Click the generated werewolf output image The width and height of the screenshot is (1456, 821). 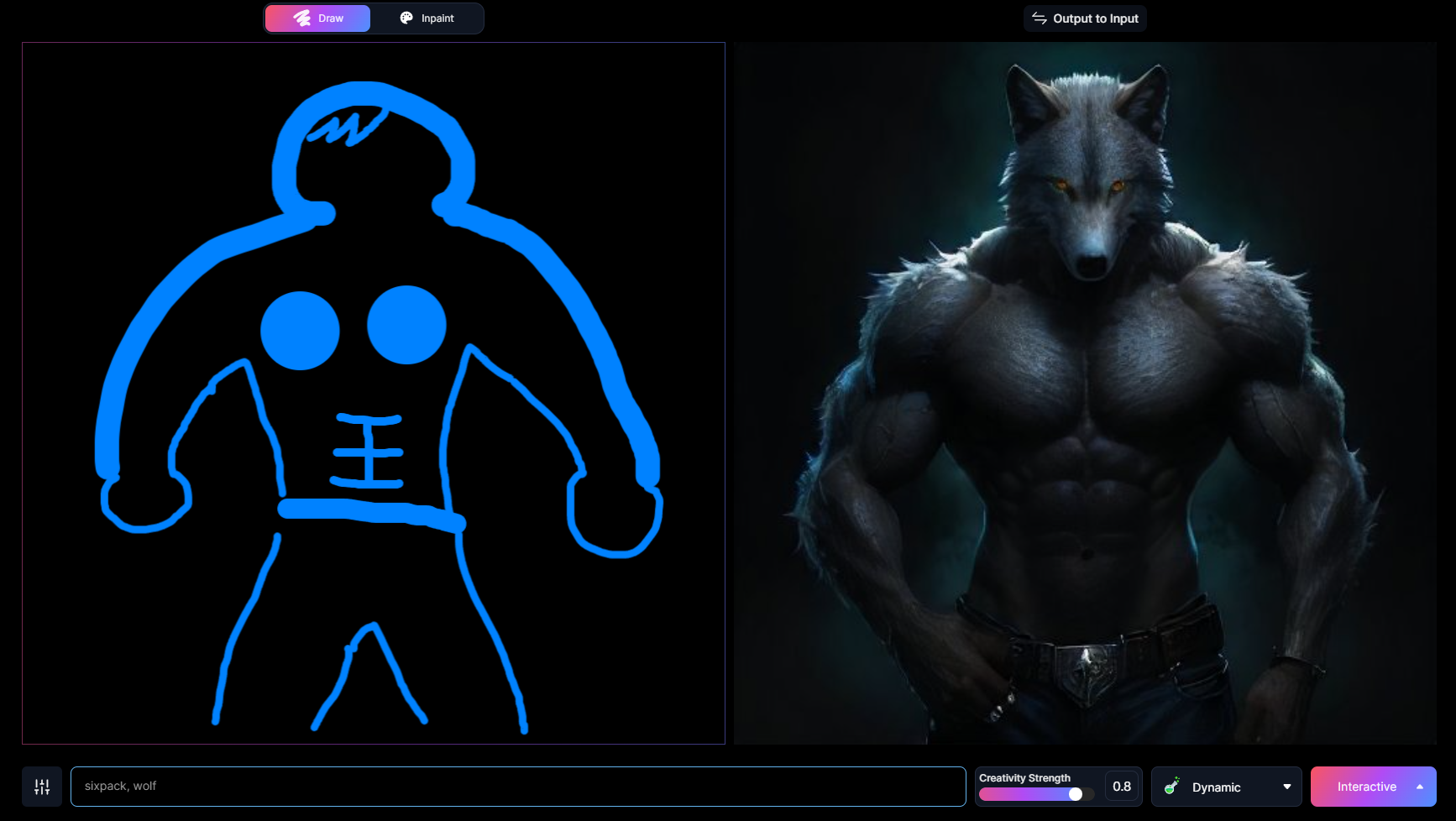(1085, 393)
